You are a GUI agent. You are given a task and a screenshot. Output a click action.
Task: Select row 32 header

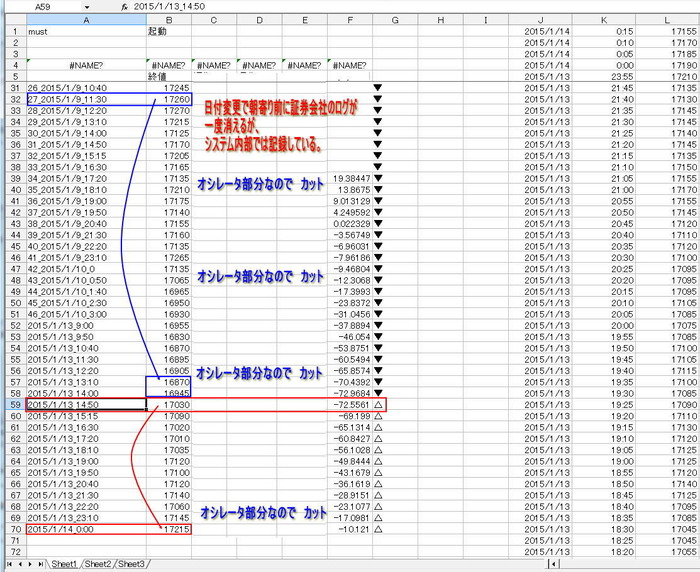point(16,99)
